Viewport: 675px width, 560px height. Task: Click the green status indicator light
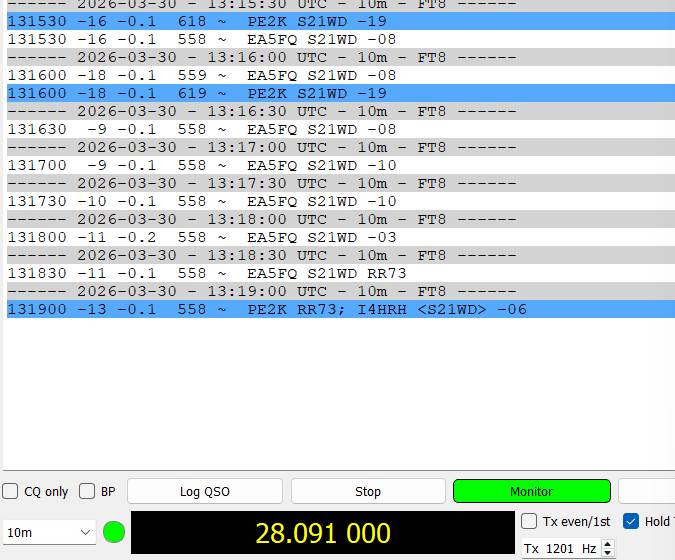[x=114, y=532]
